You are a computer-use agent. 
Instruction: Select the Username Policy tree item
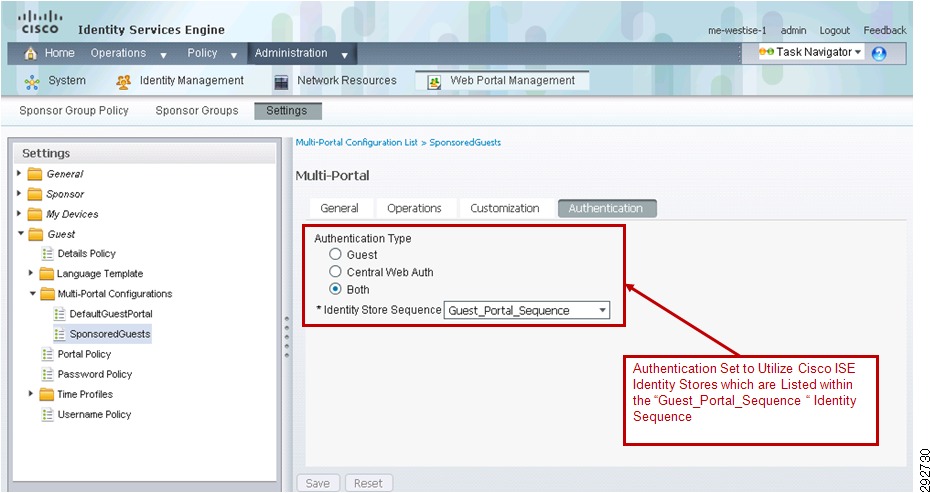[x=94, y=415]
